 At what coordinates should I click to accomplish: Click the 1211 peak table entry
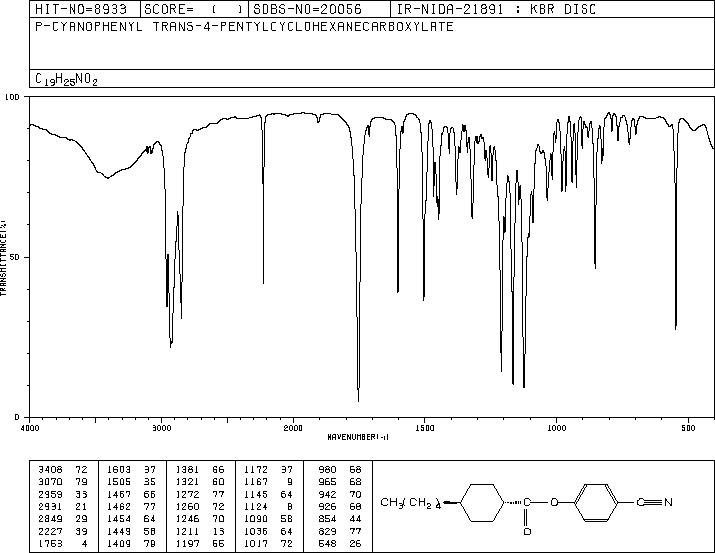200,532
